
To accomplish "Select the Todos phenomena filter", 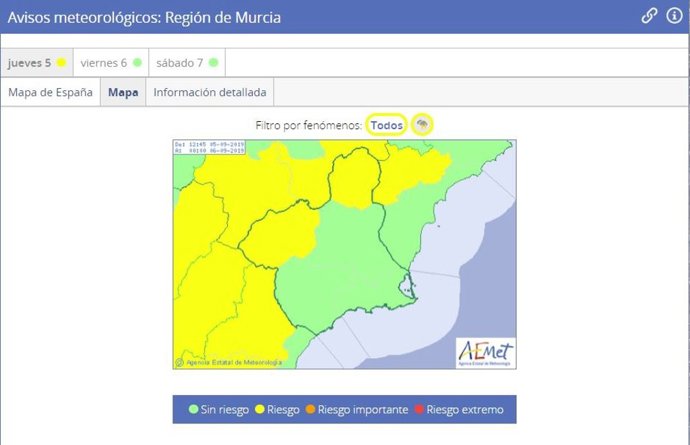I will 386,125.
